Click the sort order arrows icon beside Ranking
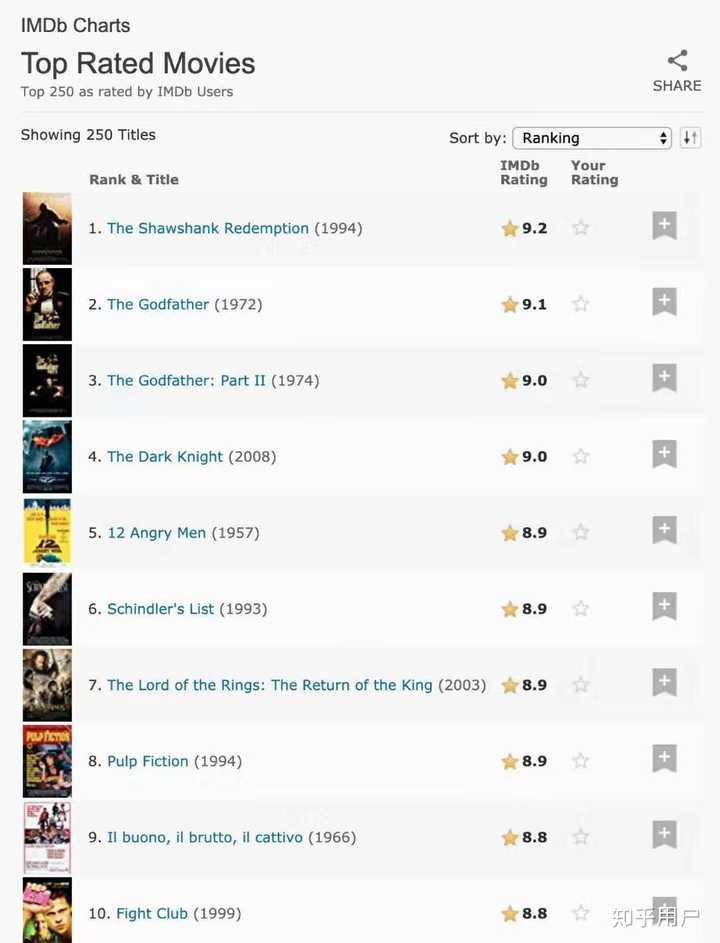The width and height of the screenshot is (720, 943). coord(690,137)
